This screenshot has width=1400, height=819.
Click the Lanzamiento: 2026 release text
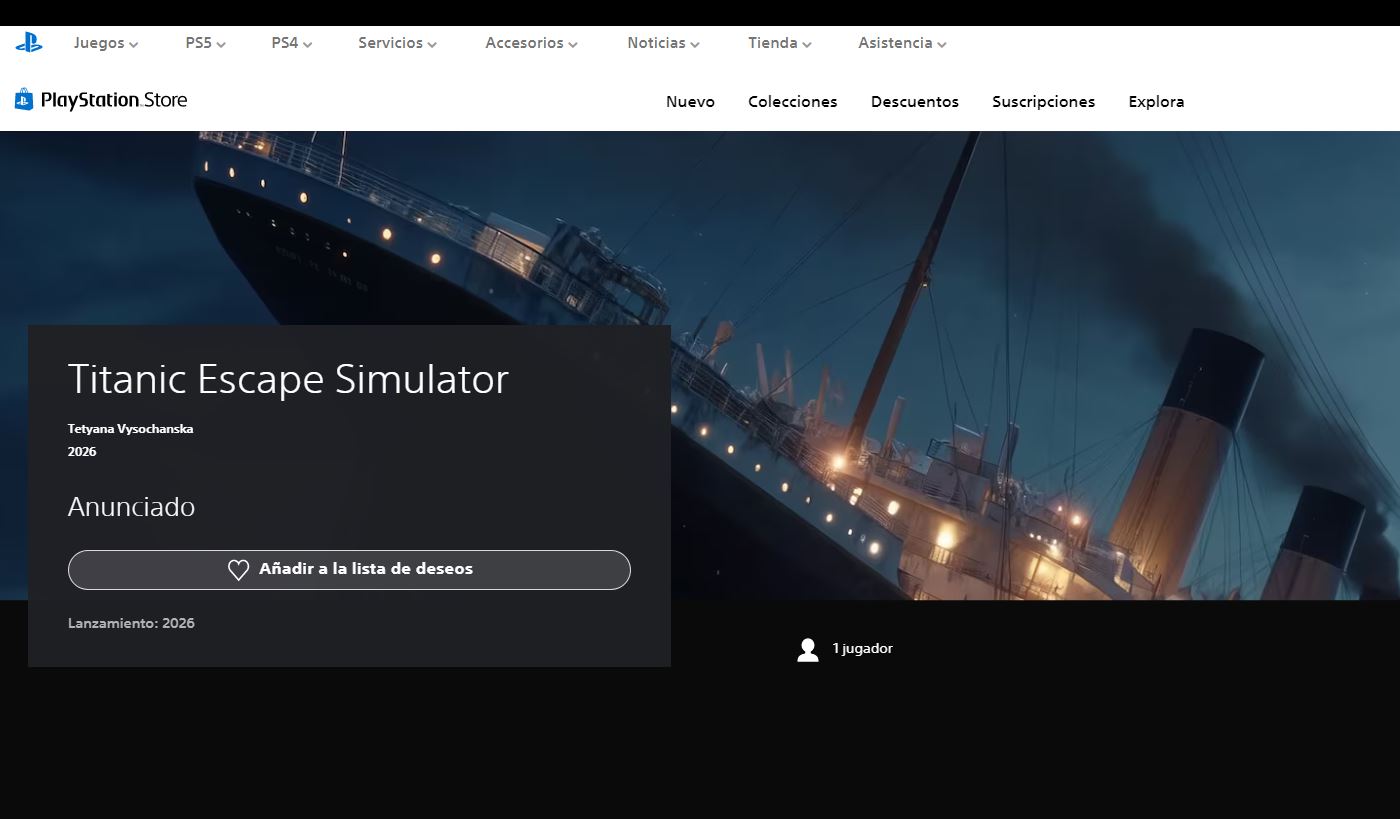pyautogui.click(x=131, y=624)
